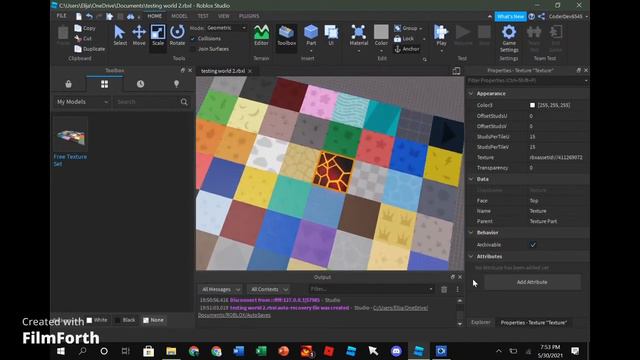Click the Copy clipboard button
Viewport: 640px width, 360px height.
click(85, 28)
